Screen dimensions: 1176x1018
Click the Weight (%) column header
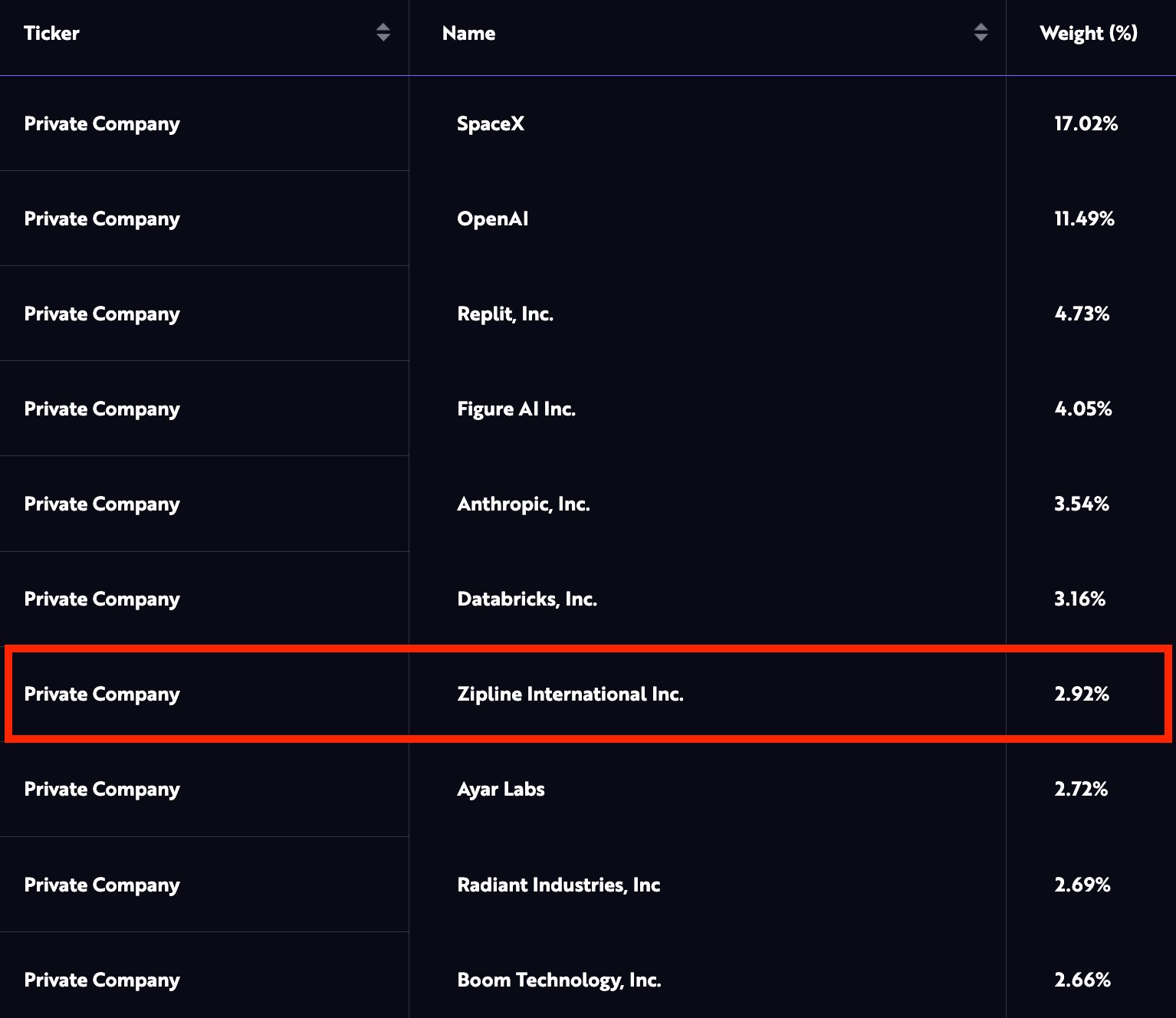tap(1088, 33)
